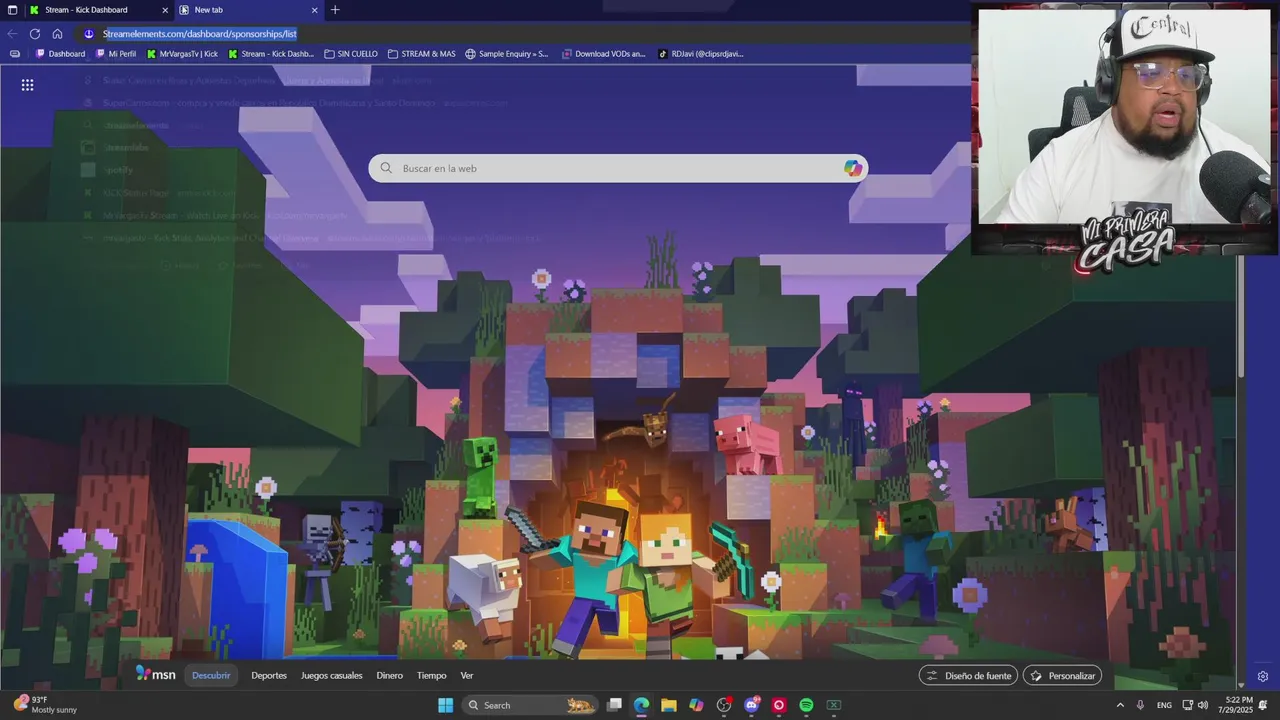Click the taskbar Search box

click(531, 705)
